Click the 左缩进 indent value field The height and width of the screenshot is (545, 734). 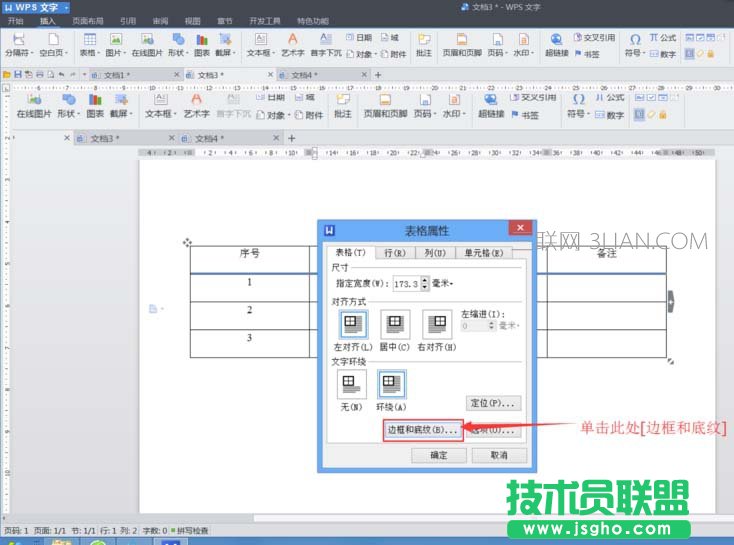[474, 326]
